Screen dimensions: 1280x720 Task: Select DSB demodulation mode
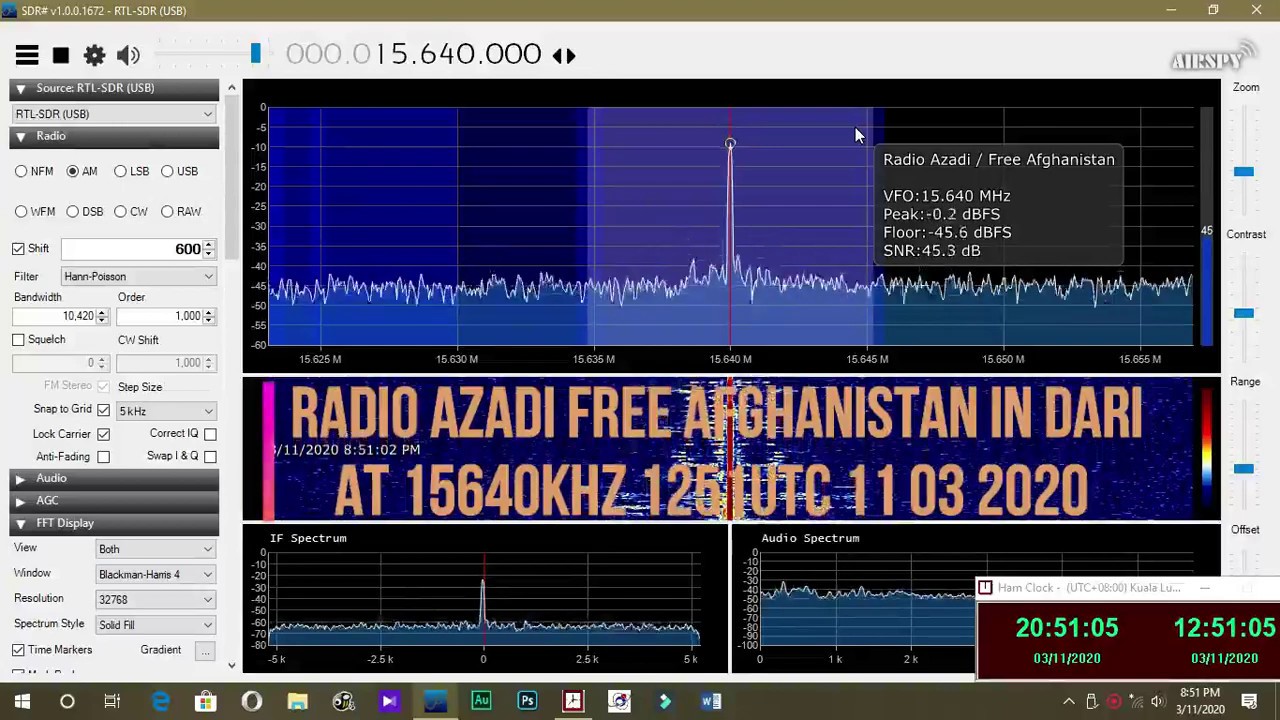(x=72, y=211)
